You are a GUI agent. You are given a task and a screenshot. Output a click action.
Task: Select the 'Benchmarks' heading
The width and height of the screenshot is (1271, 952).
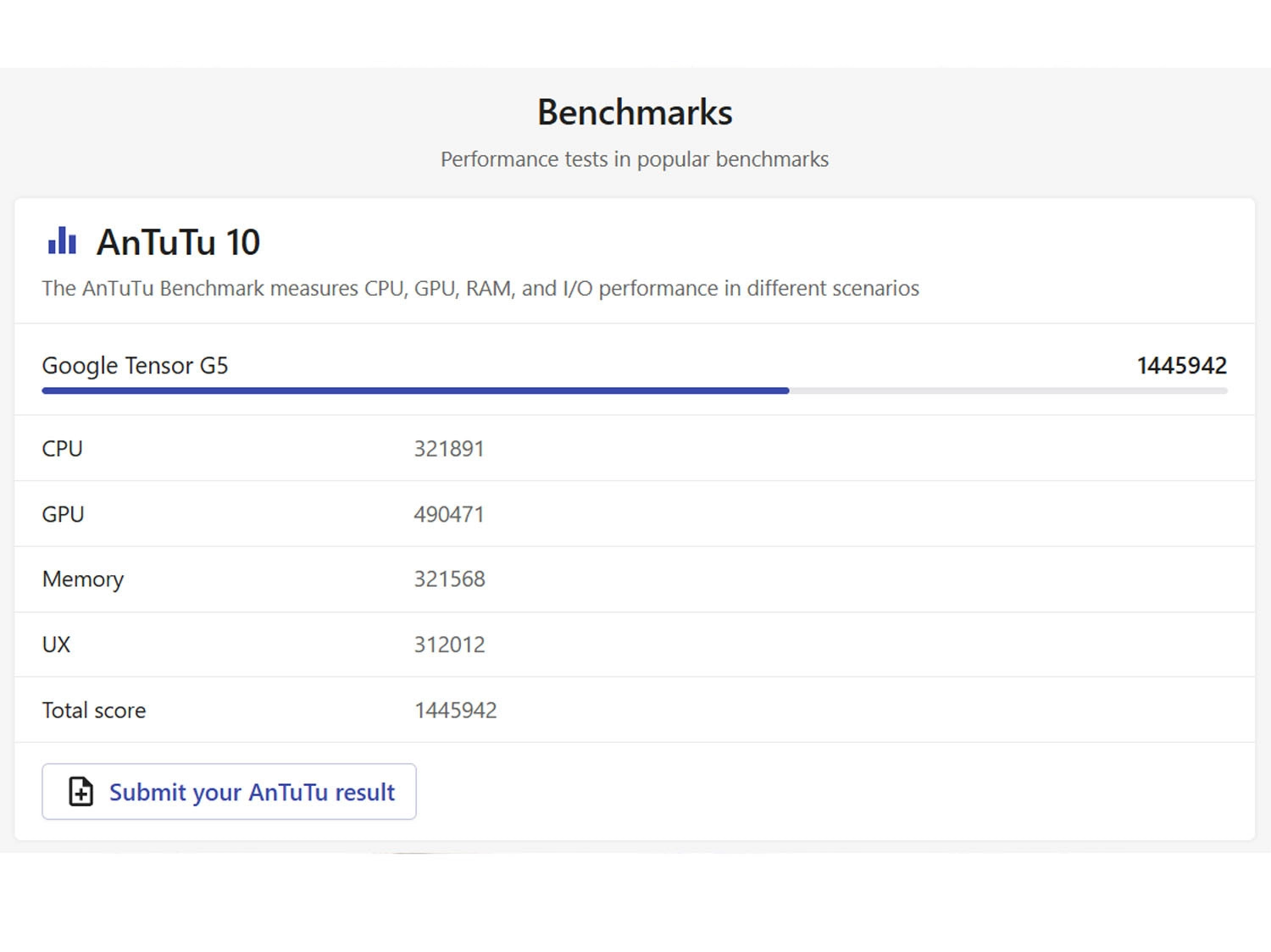point(635,113)
